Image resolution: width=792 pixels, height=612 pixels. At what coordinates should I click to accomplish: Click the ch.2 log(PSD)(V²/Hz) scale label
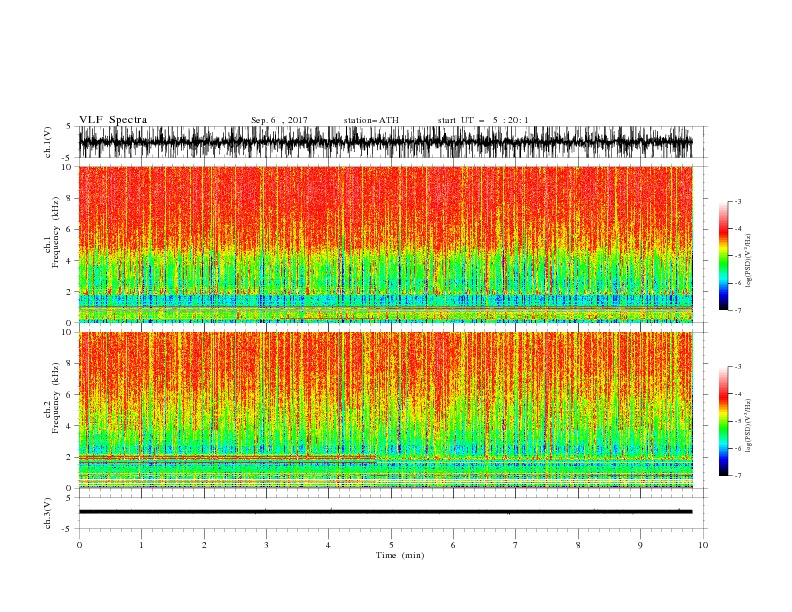coord(748,426)
